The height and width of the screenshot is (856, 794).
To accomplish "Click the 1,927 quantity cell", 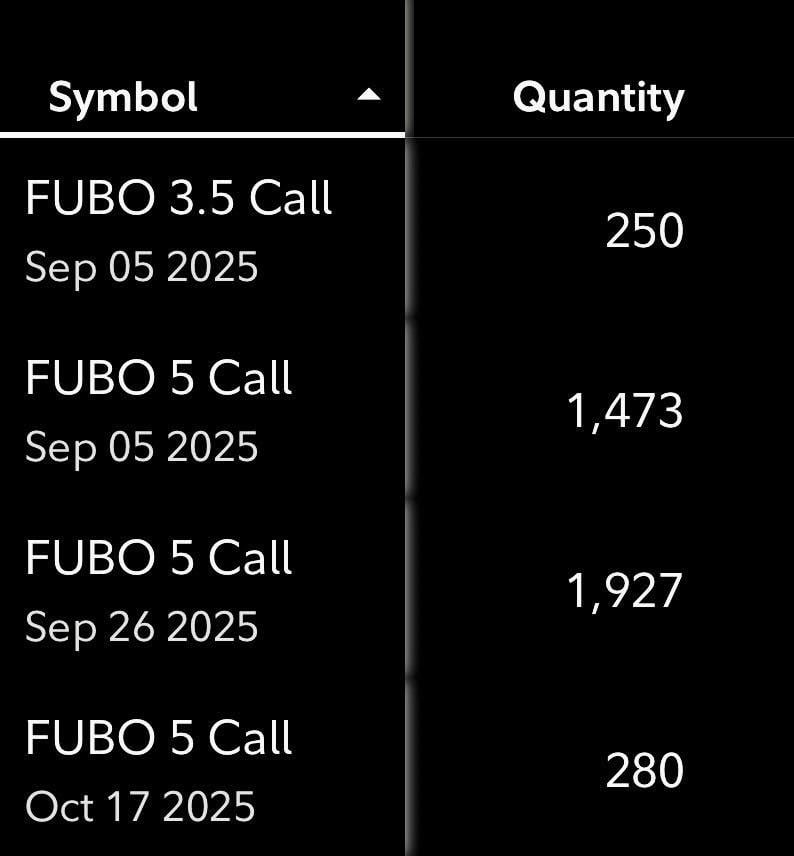I will pos(625,591).
